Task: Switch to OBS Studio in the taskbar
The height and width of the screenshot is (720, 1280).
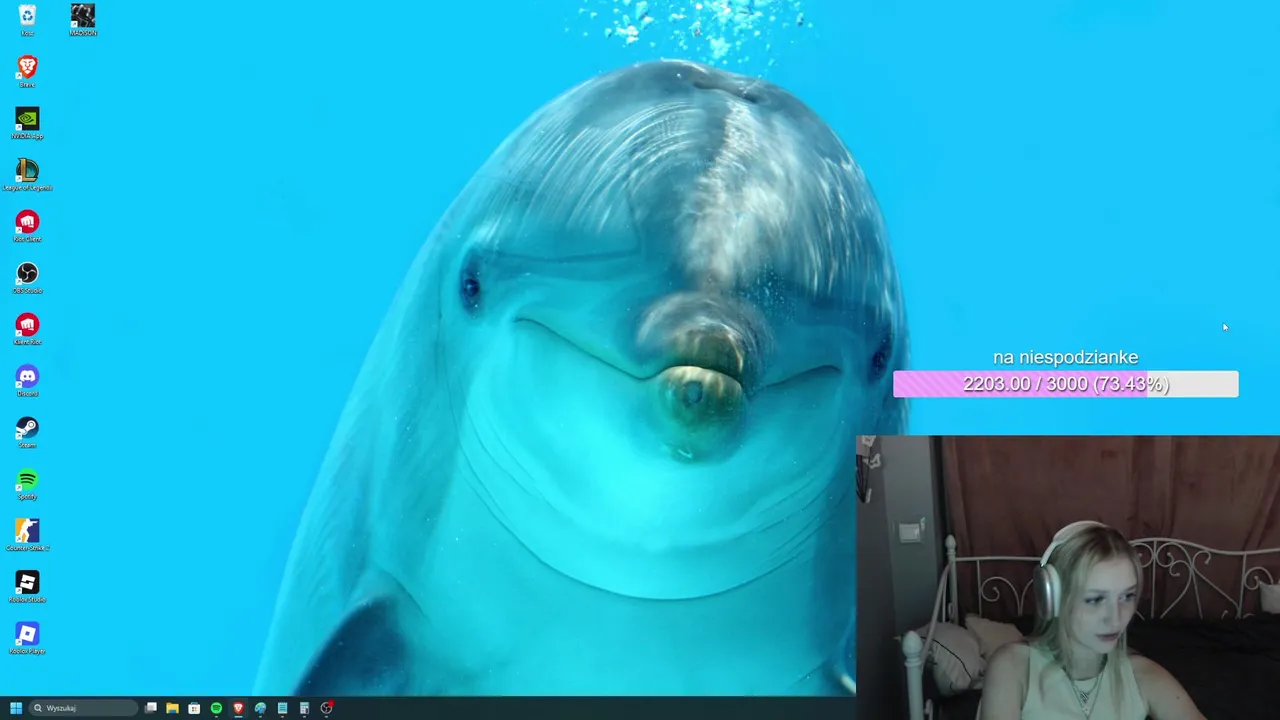Action: click(326, 708)
